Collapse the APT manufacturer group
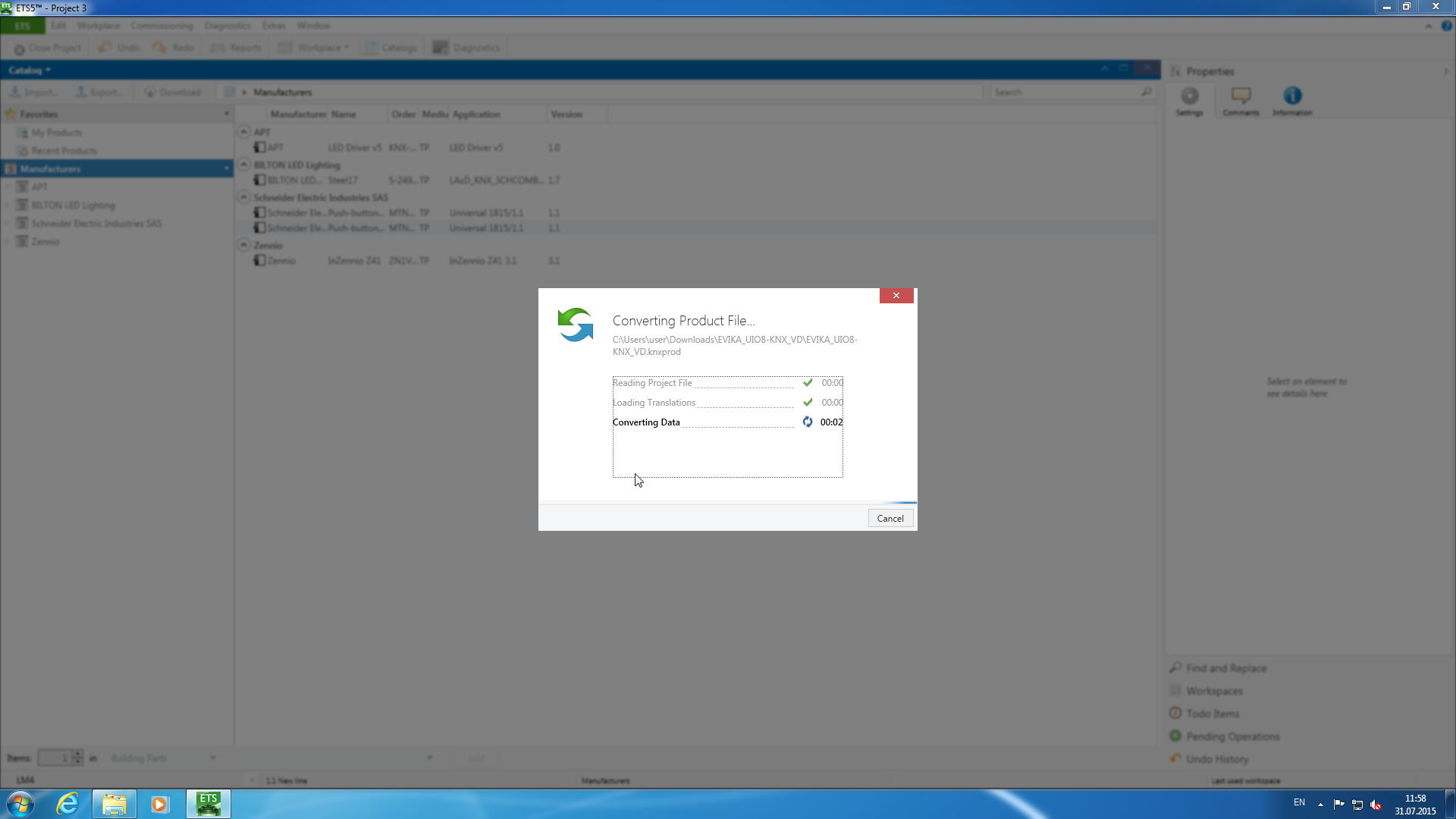 coord(243,132)
